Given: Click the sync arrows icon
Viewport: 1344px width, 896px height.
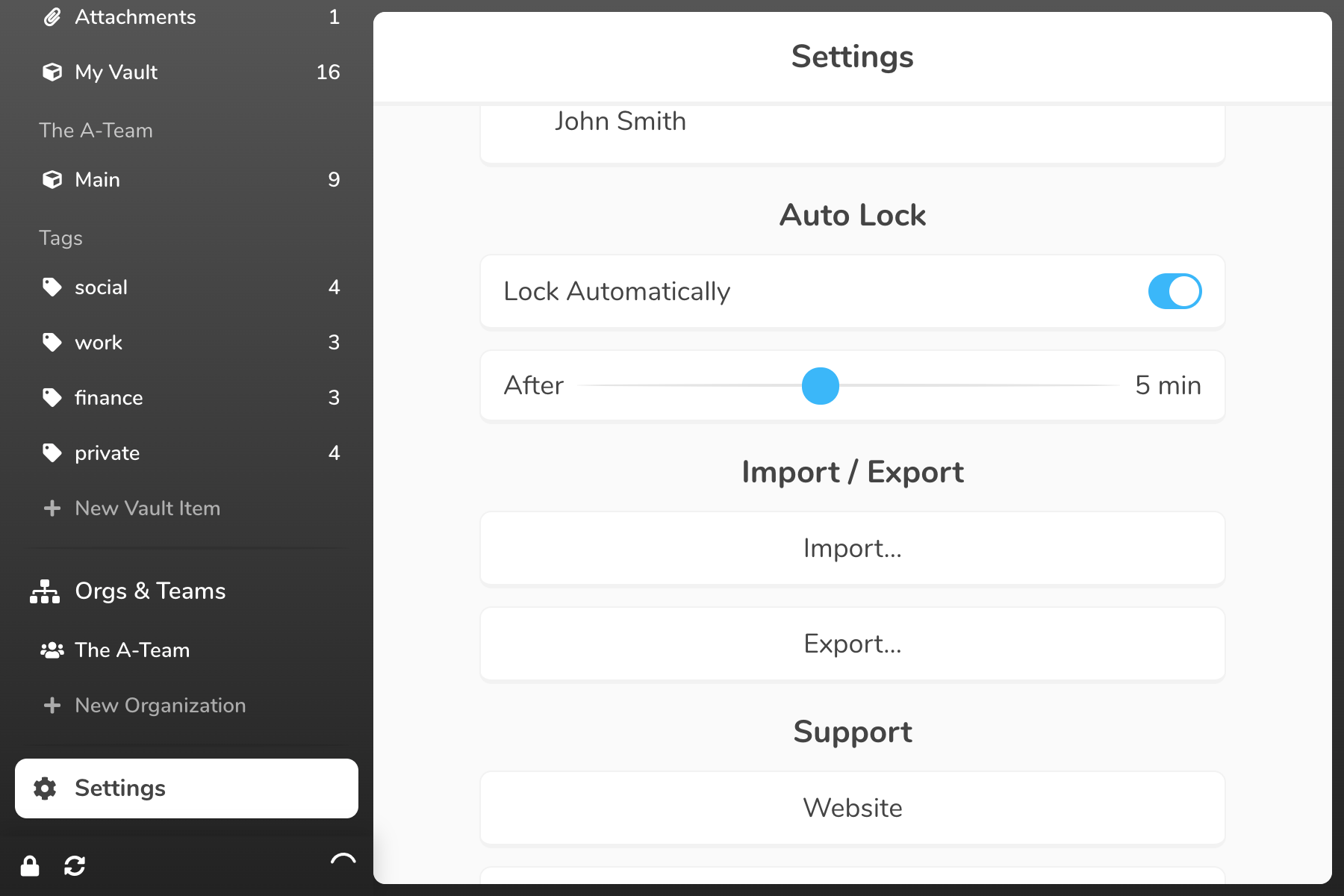Looking at the screenshot, I should click(x=75, y=866).
